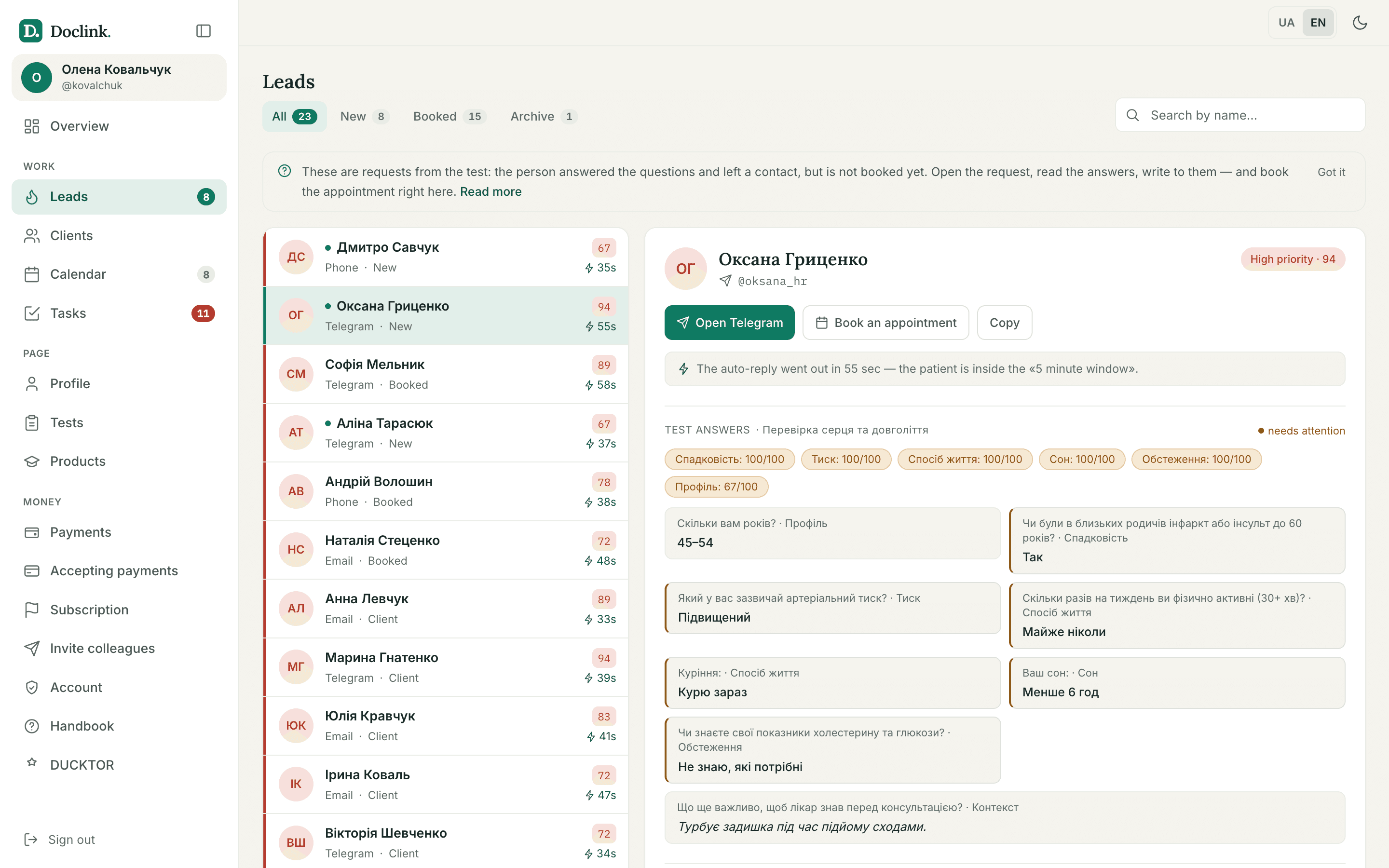Open Products page

coord(119,461)
